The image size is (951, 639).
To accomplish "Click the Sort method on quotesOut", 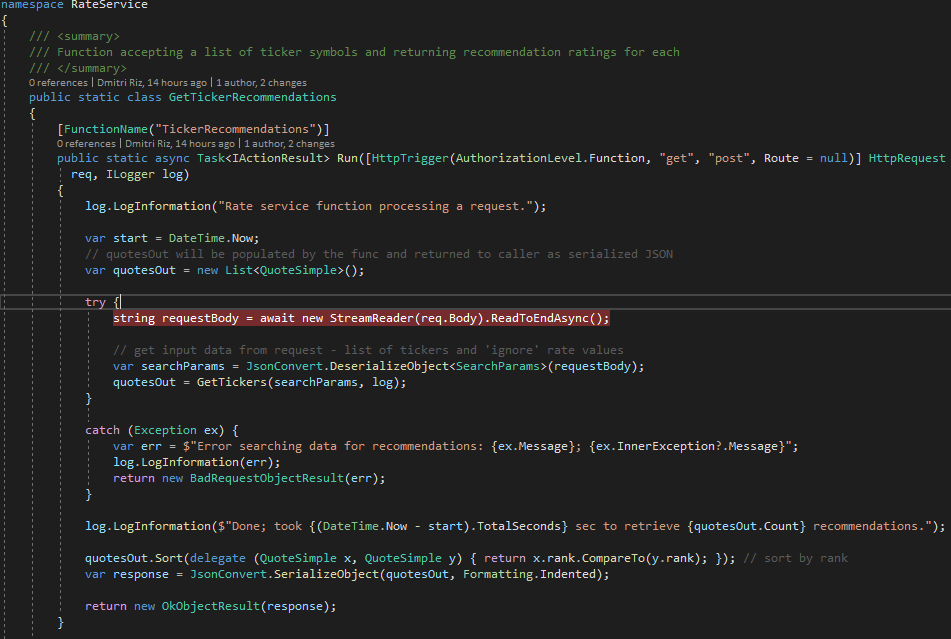I will click(x=169, y=558).
